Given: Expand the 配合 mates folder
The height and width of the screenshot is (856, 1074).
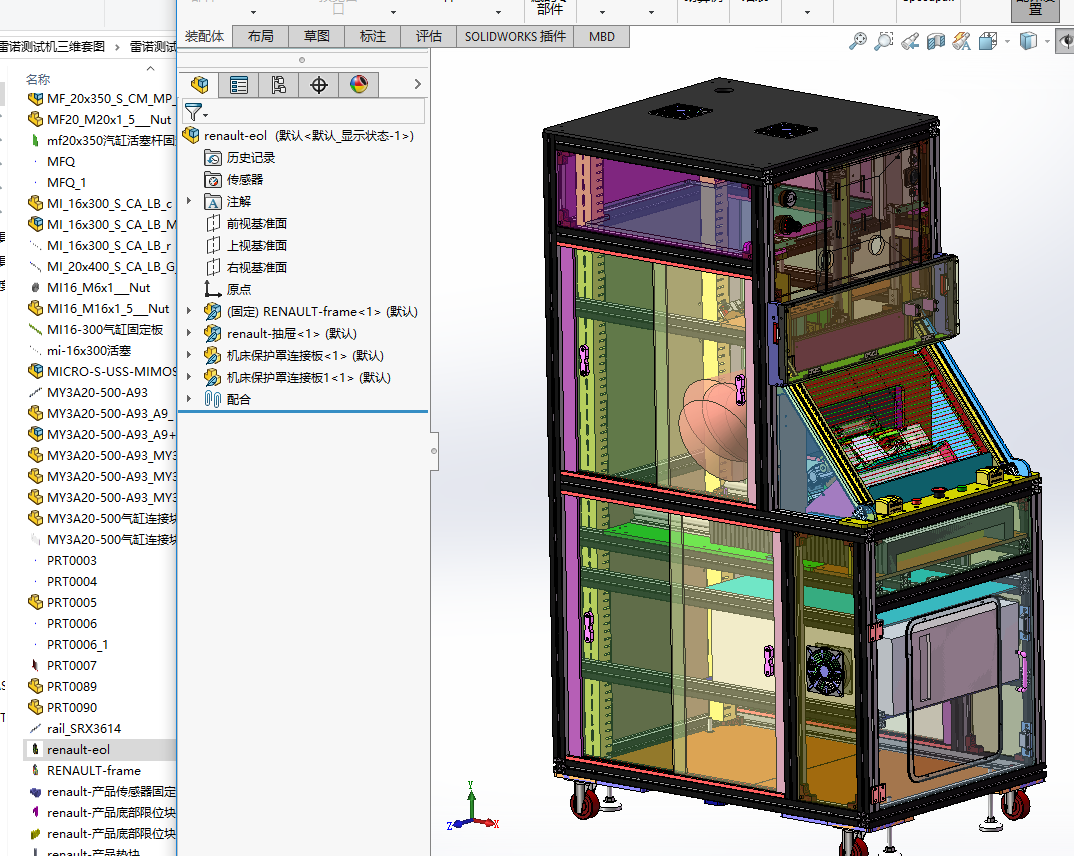Looking at the screenshot, I should point(189,399).
